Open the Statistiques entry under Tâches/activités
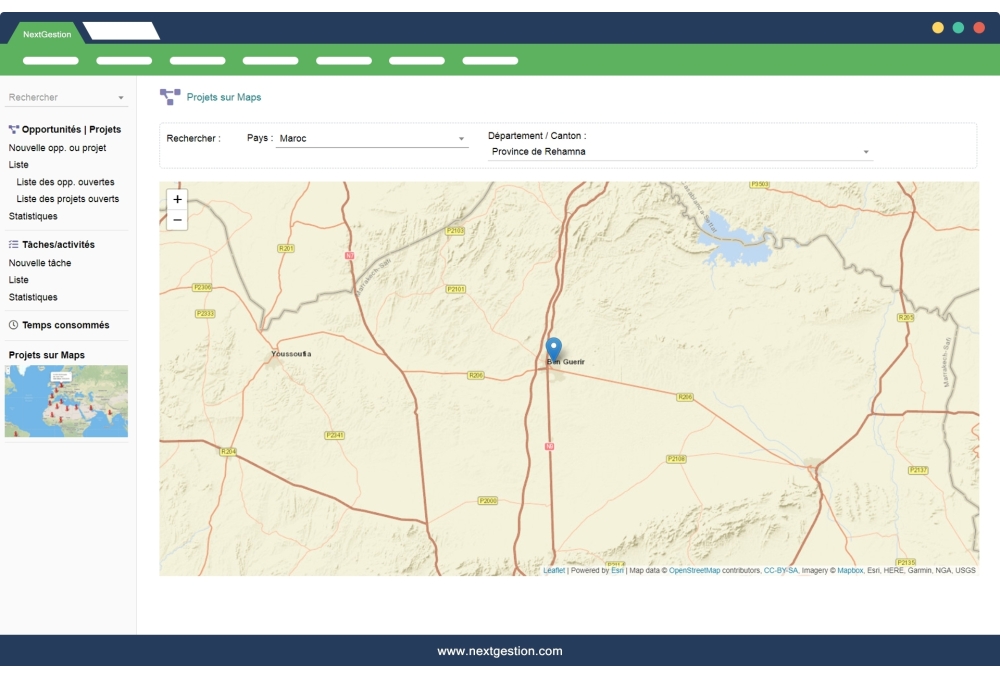1000x679 pixels. (x=31, y=297)
